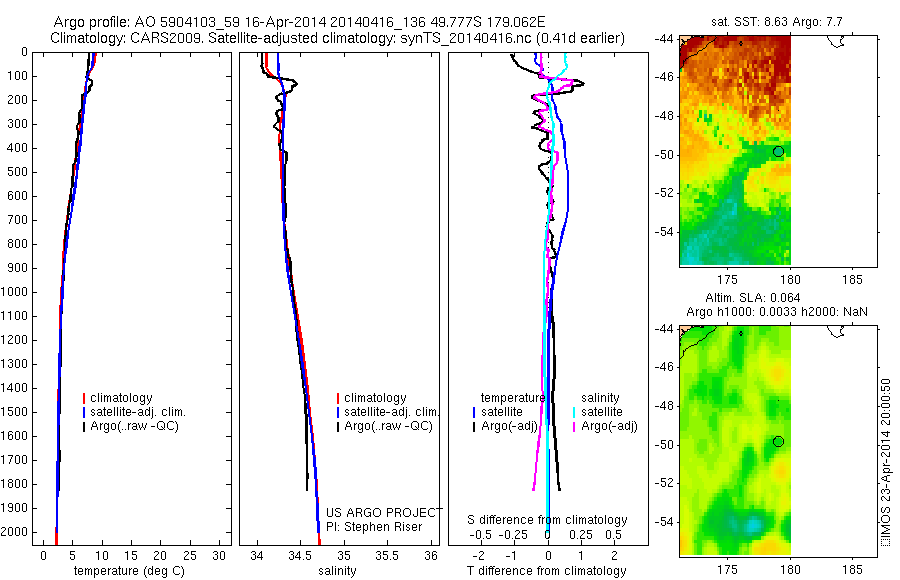Click salinity axis tick 34.5
This screenshot has height=580, width=900.
click(300, 555)
